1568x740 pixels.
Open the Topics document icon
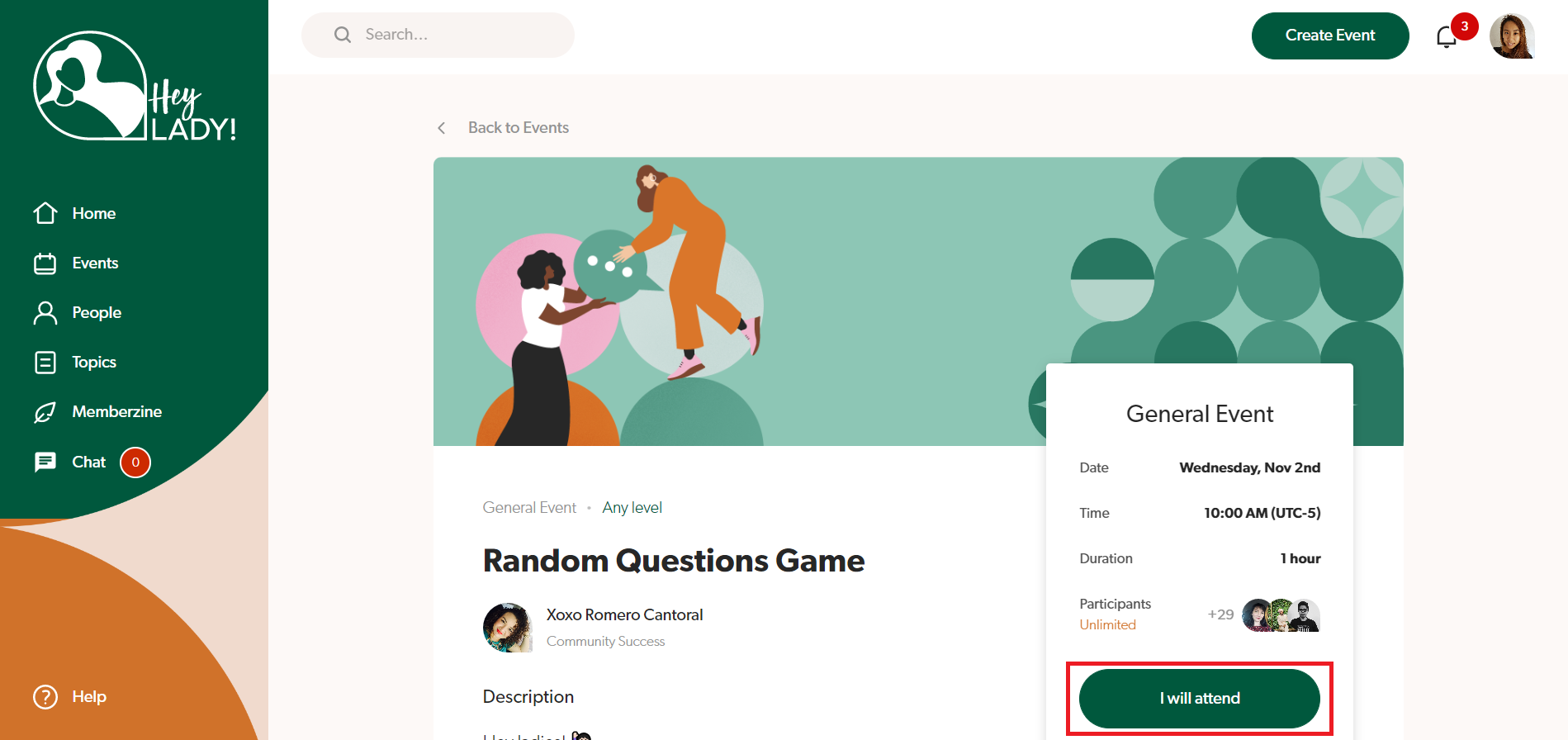(45, 363)
